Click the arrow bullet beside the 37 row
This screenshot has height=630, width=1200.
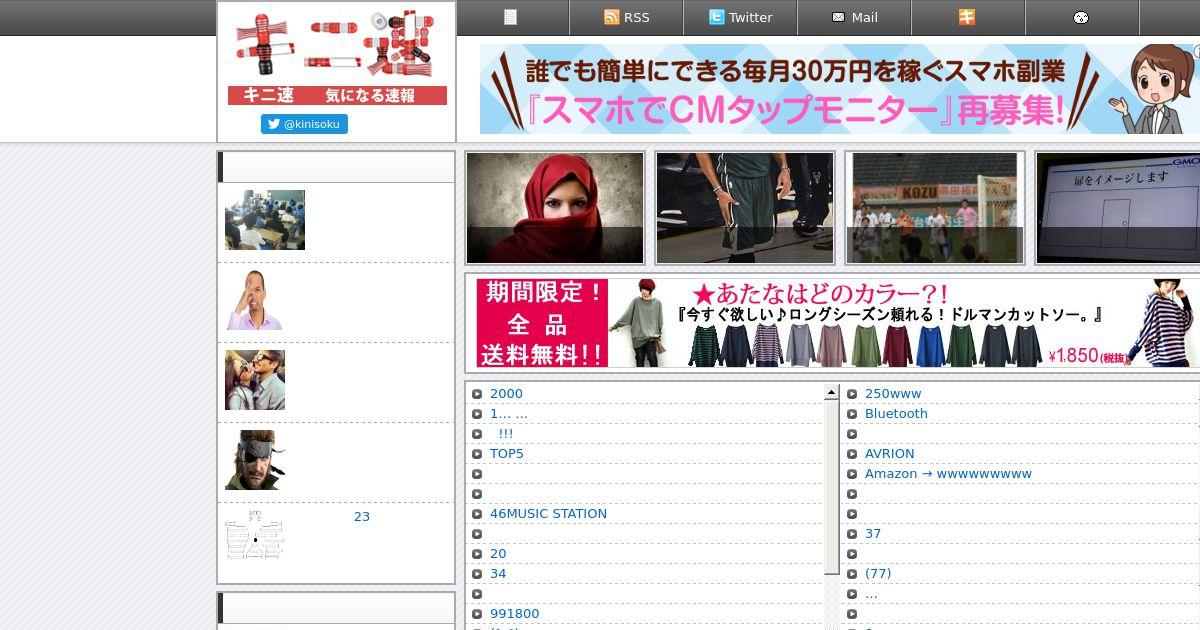tap(852, 534)
